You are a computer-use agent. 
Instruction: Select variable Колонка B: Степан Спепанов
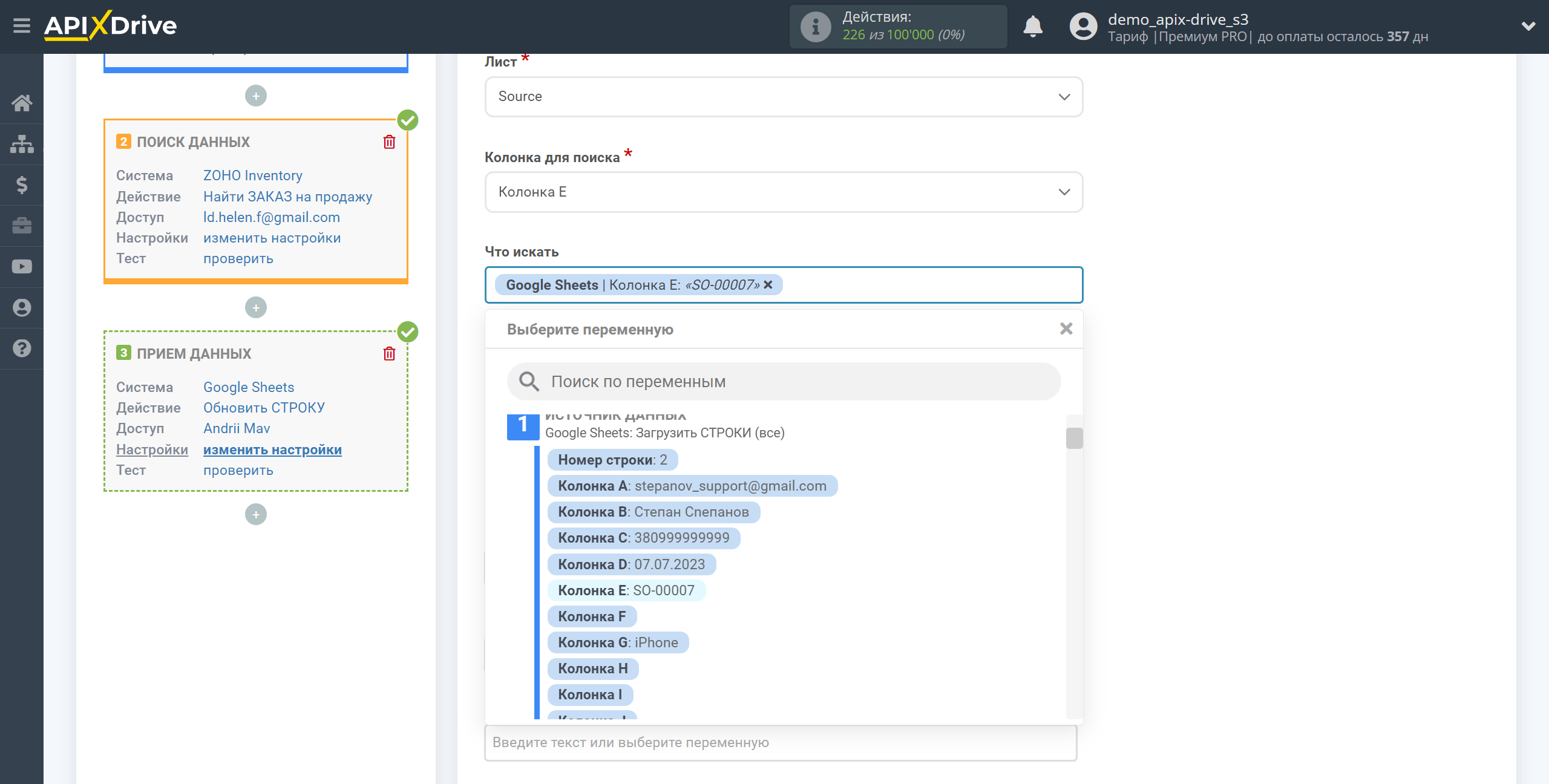click(653, 512)
